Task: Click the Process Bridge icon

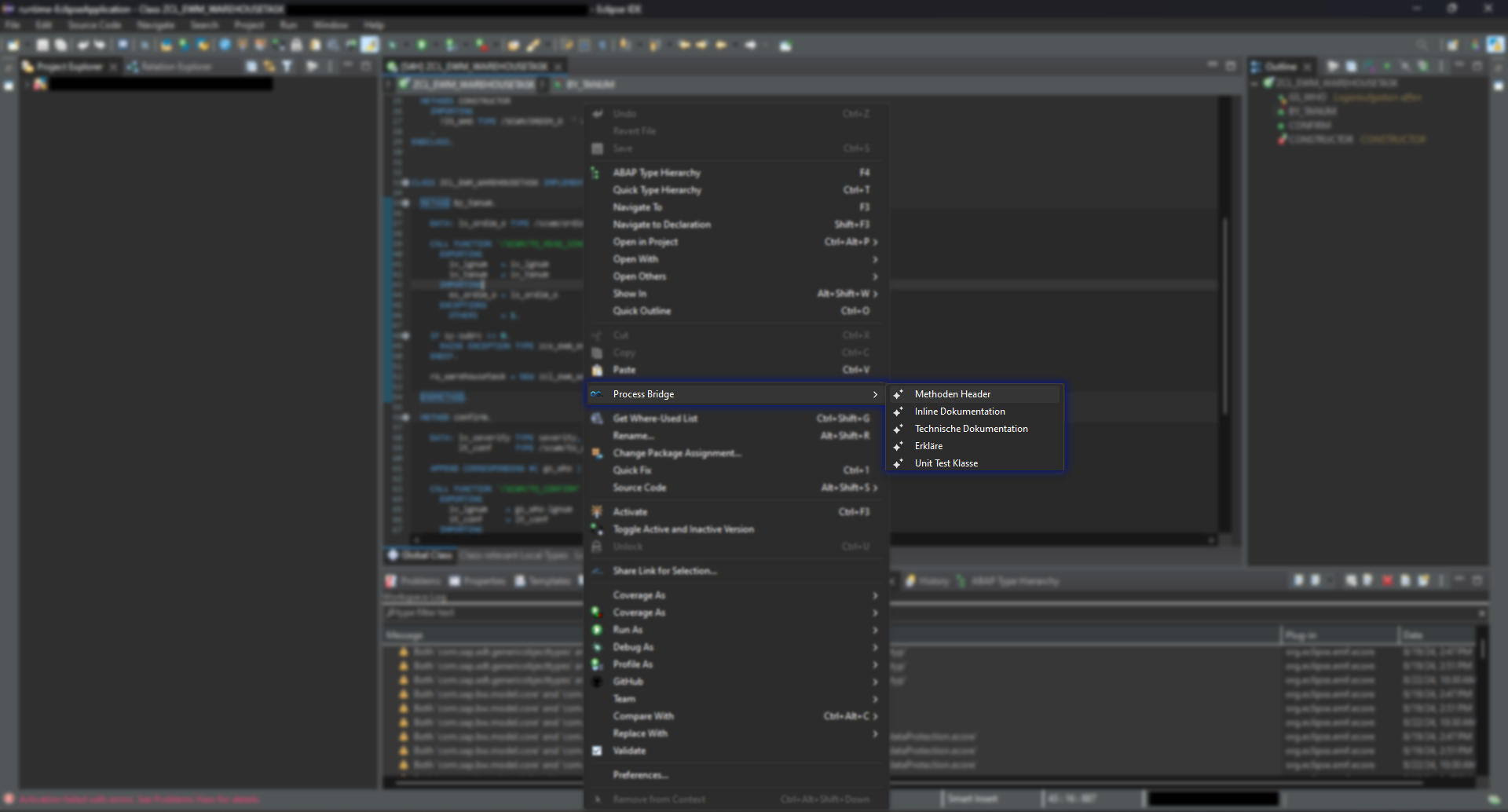Action: pyautogui.click(x=598, y=393)
